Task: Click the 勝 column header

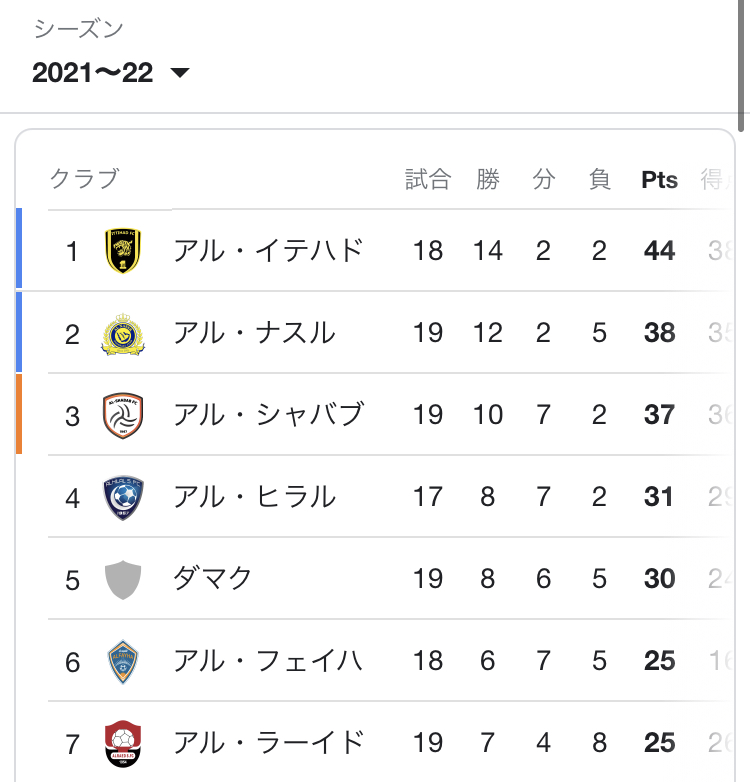Action: point(488,179)
